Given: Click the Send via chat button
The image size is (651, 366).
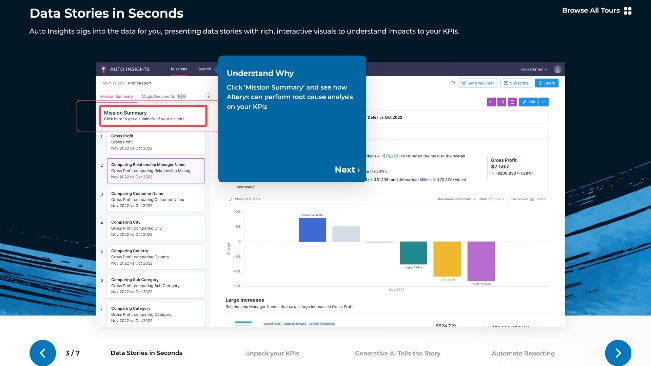Looking at the screenshot, I should point(477,83).
